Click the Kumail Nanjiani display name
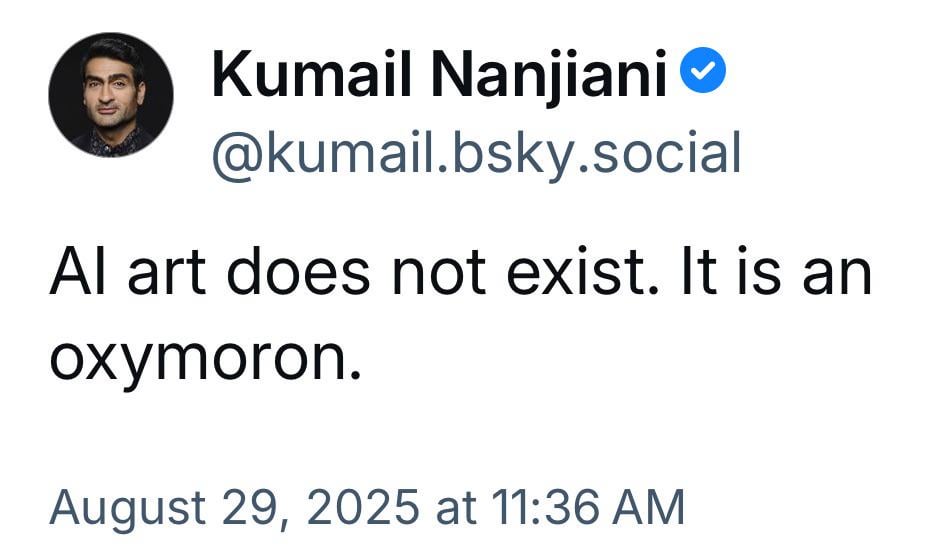 (440, 74)
